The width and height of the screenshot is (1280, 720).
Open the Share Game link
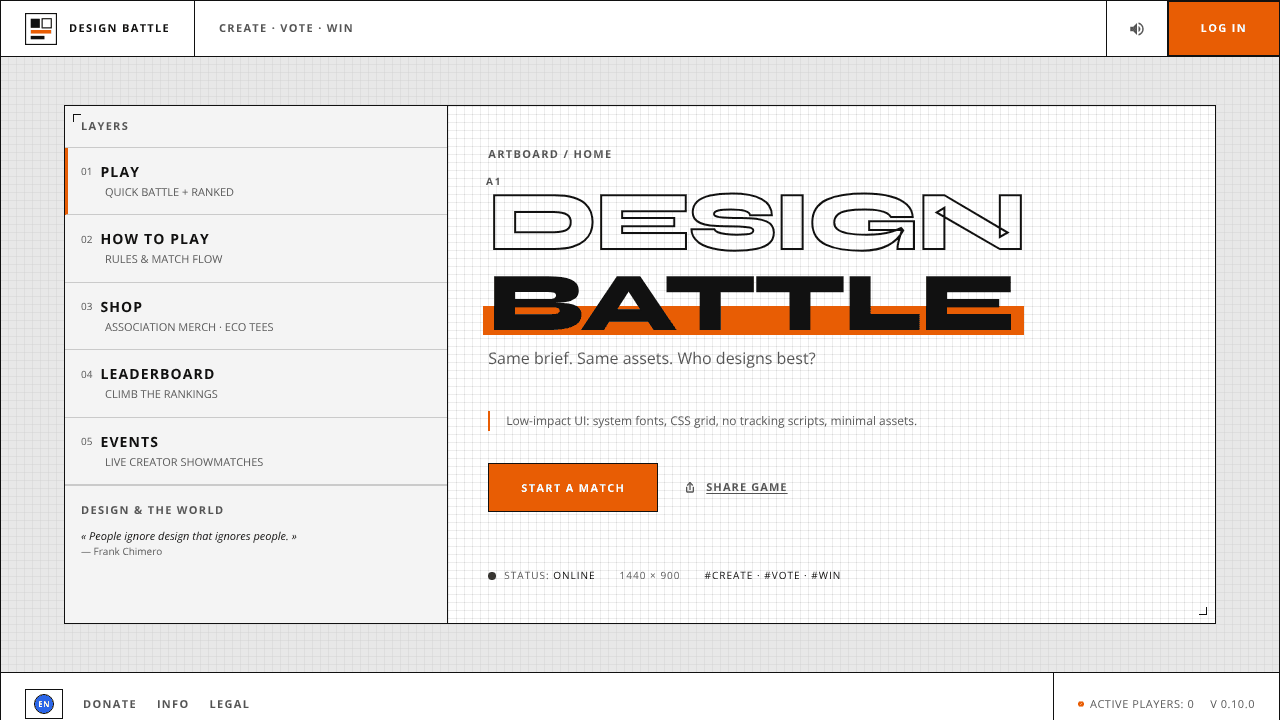tap(746, 488)
